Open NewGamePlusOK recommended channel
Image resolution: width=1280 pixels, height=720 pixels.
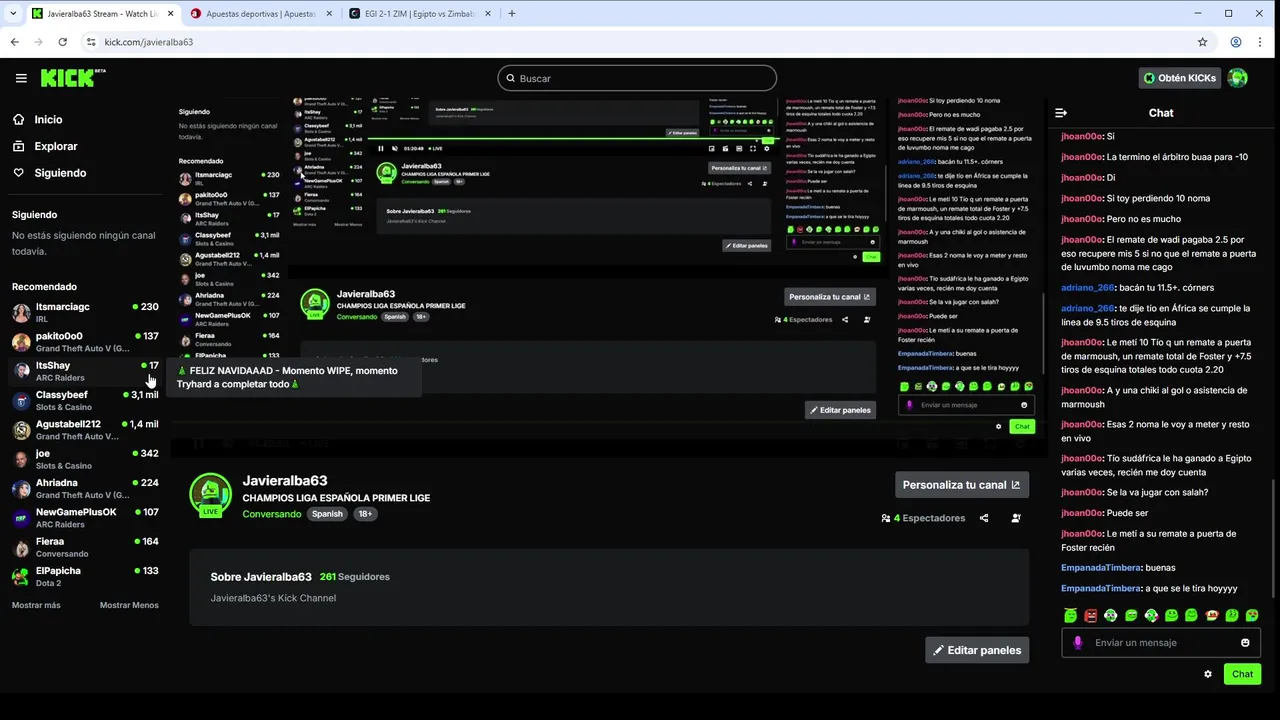pyautogui.click(x=84, y=517)
